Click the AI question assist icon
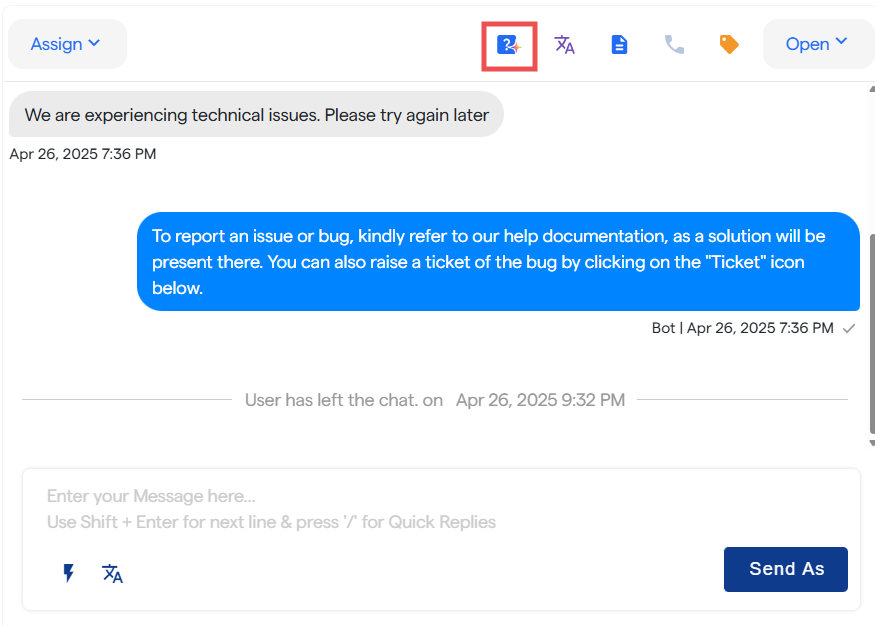 (x=509, y=45)
